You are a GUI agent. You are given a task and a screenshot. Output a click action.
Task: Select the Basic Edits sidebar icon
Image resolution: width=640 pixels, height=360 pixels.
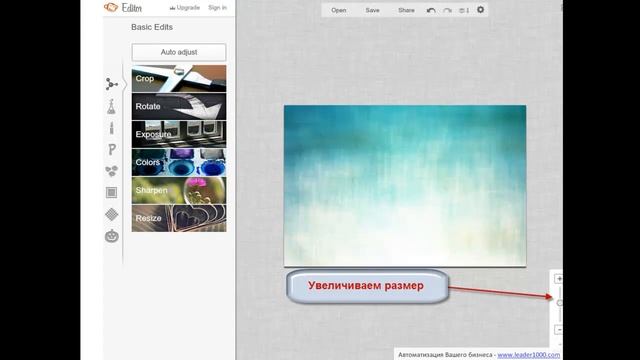(111, 84)
